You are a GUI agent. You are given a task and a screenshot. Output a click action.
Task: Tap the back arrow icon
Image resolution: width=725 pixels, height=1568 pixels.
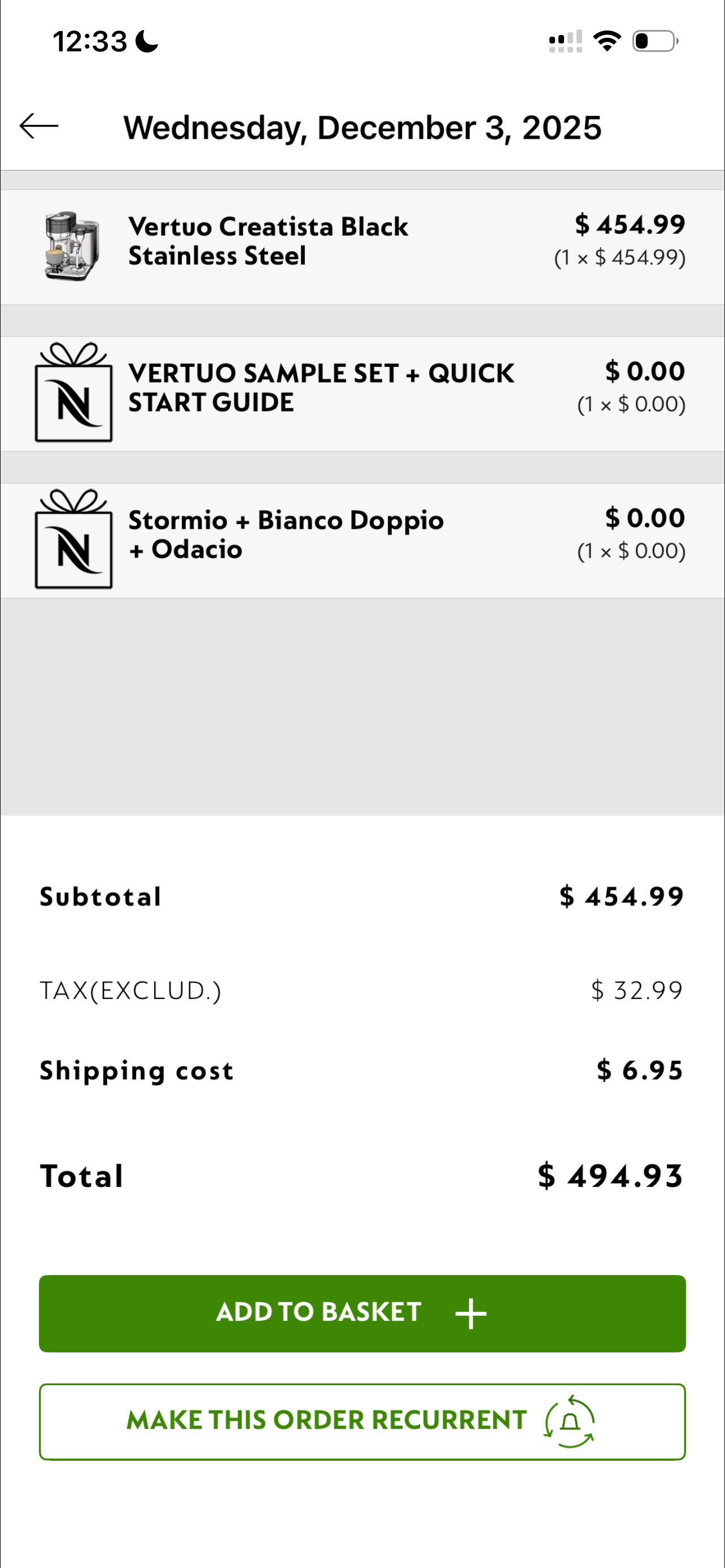[39, 126]
